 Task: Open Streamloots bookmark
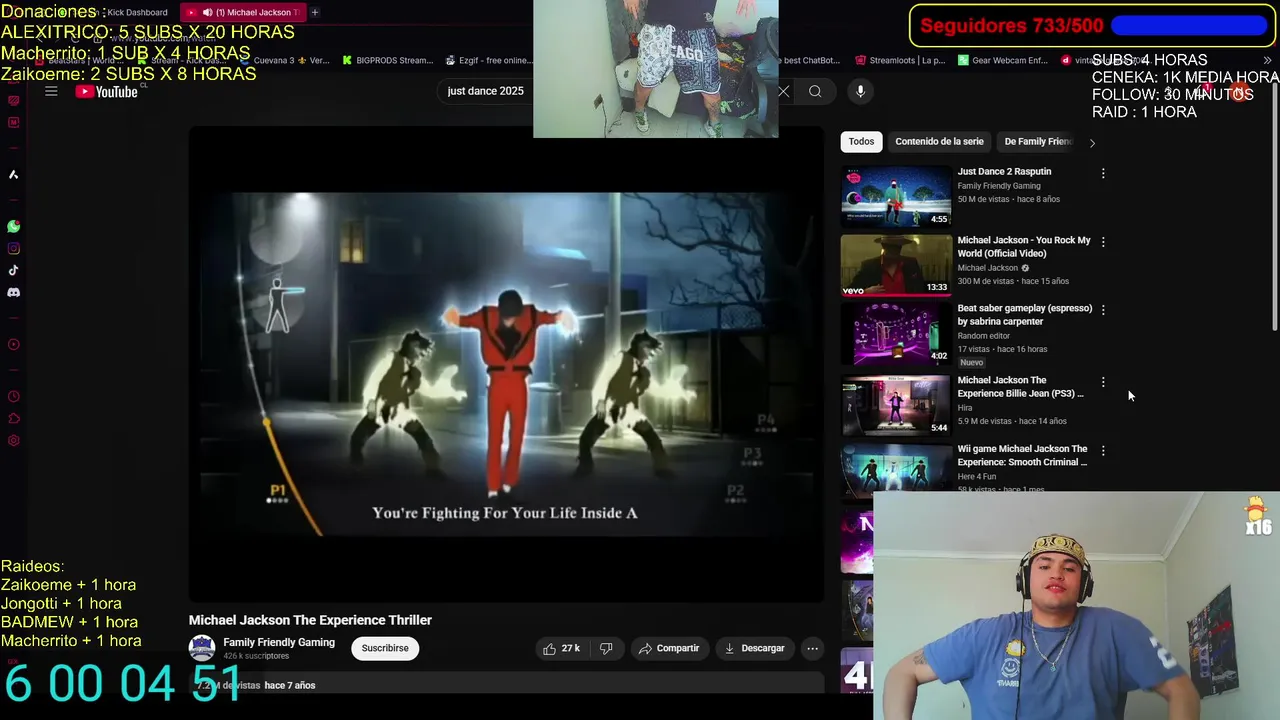900,61
